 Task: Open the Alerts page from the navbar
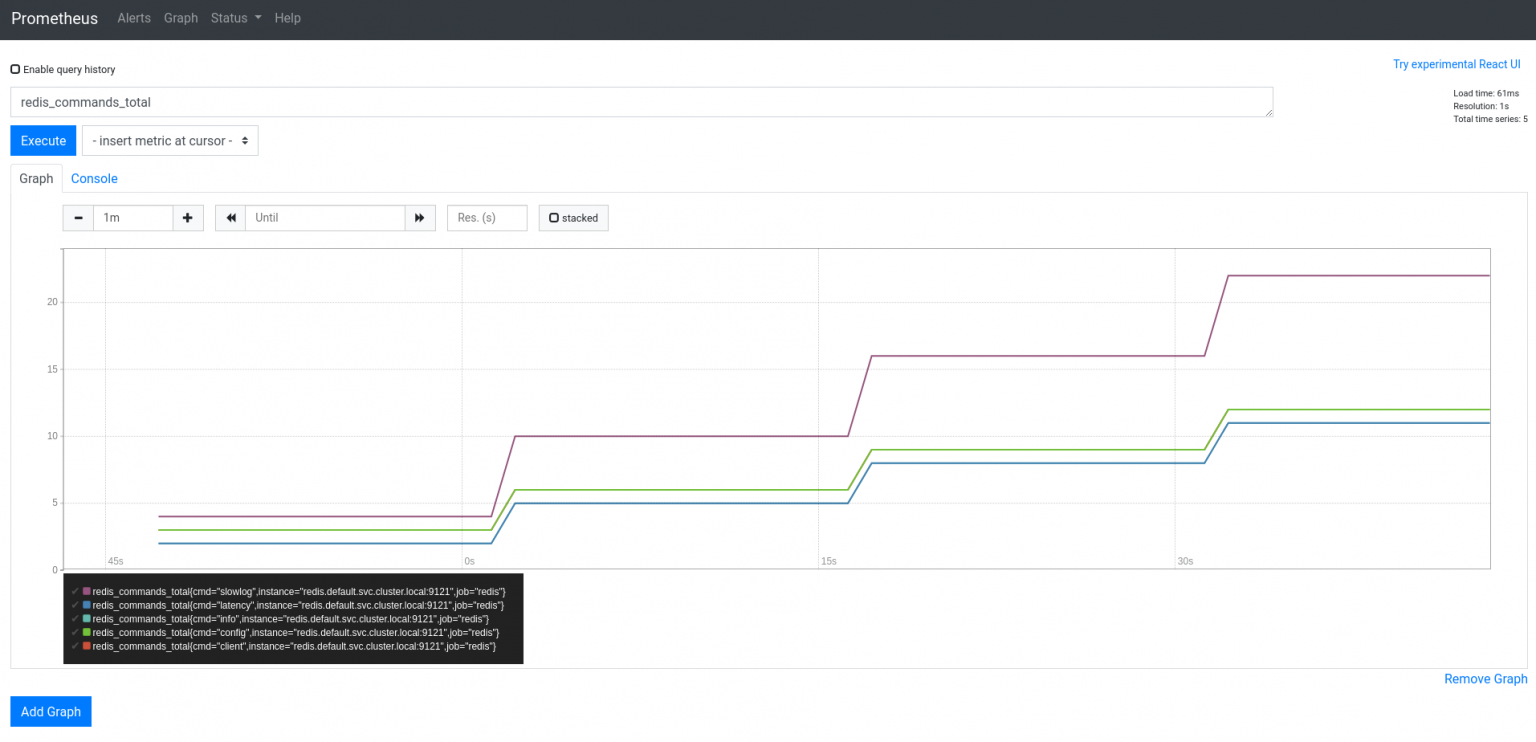pos(133,18)
